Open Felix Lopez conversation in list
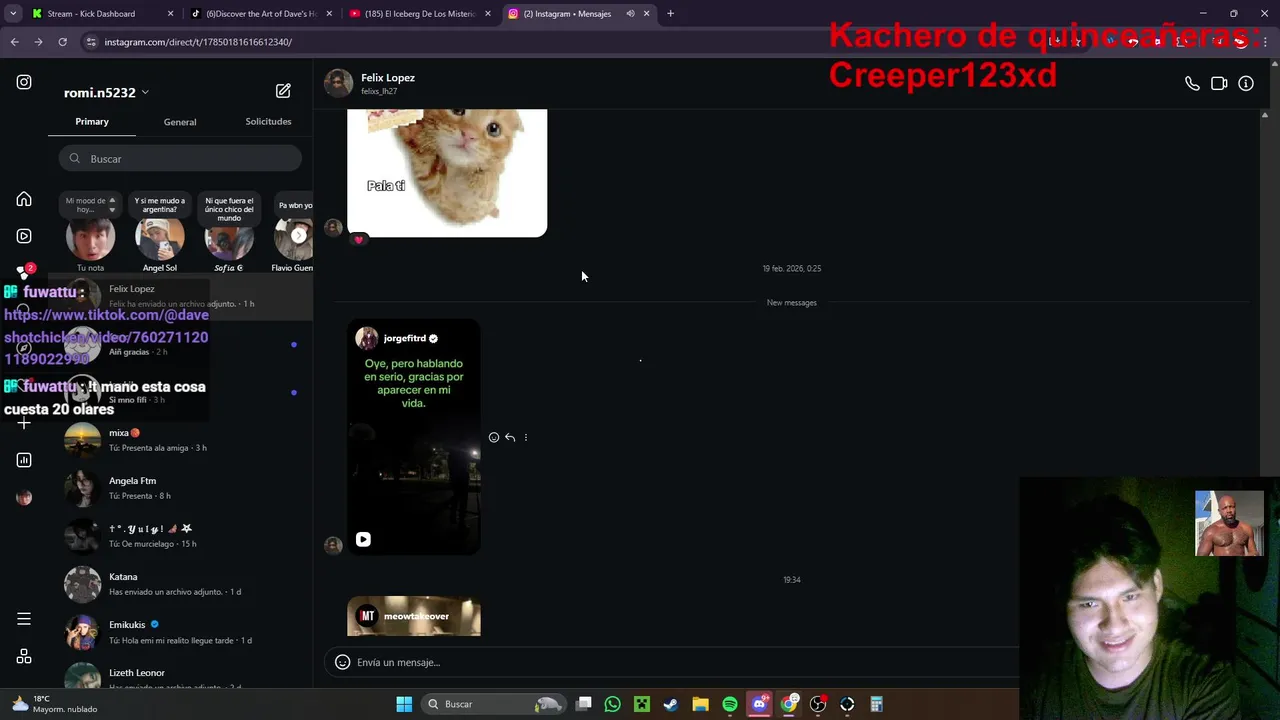Viewport: 1280px width, 720px height. click(180, 296)
